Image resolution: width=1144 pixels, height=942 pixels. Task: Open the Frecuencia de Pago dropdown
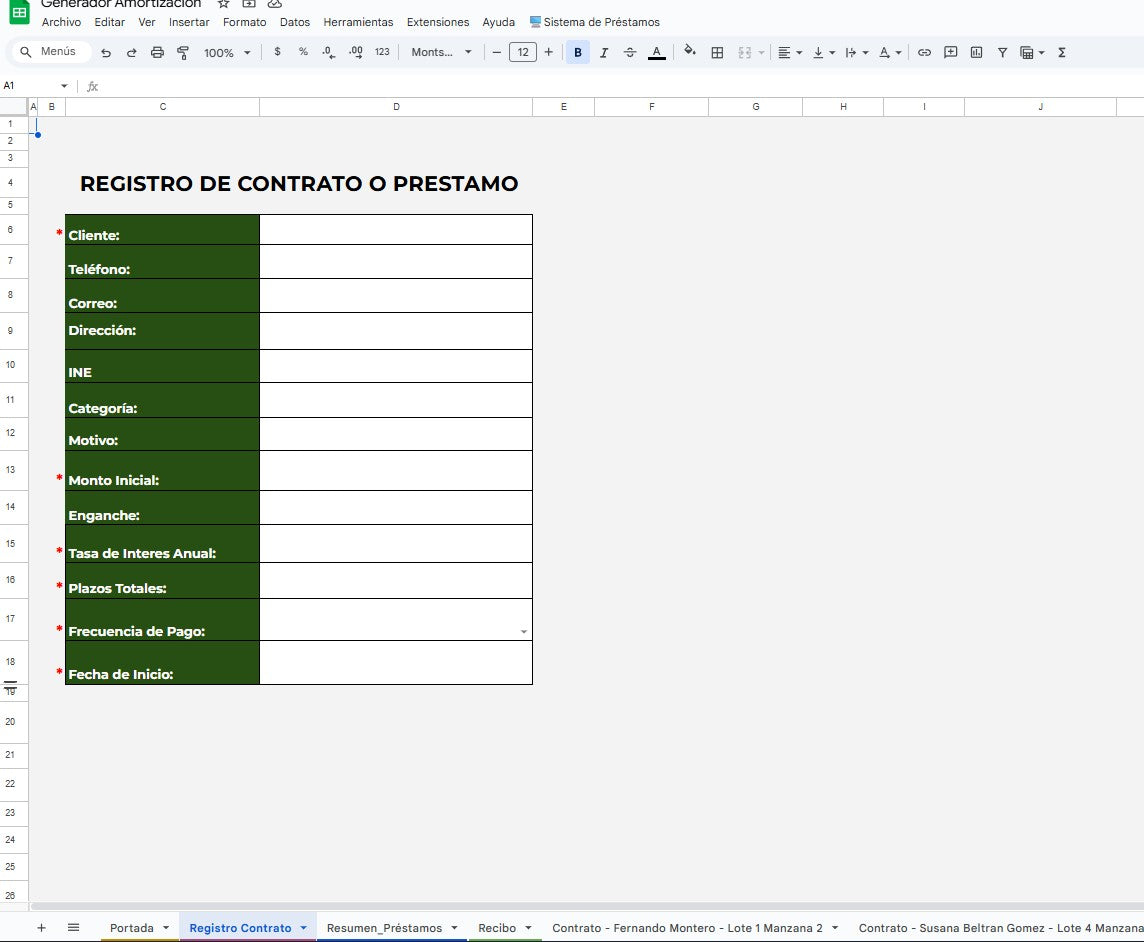[523, 631]
